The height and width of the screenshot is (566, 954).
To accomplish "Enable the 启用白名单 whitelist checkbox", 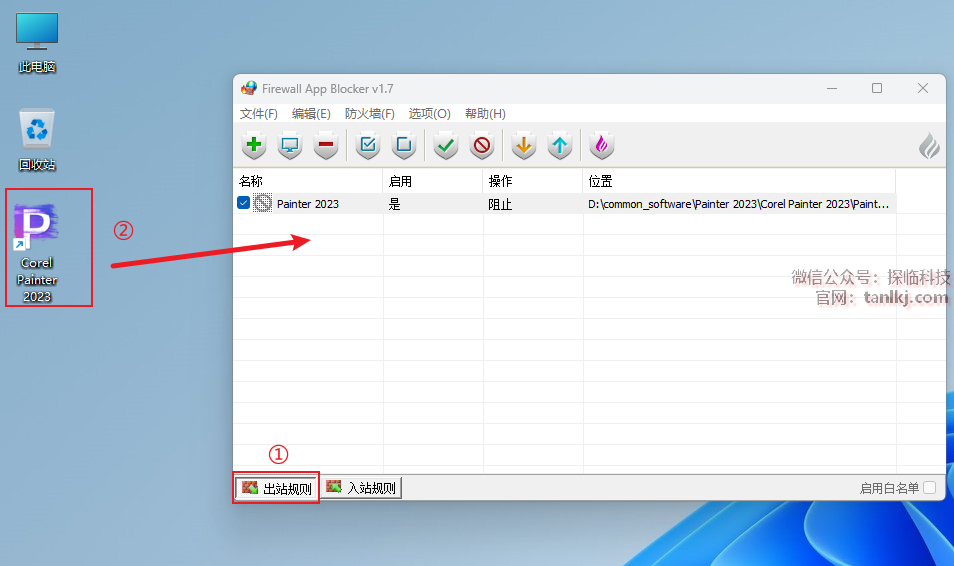I will click(x=929, y=488).
